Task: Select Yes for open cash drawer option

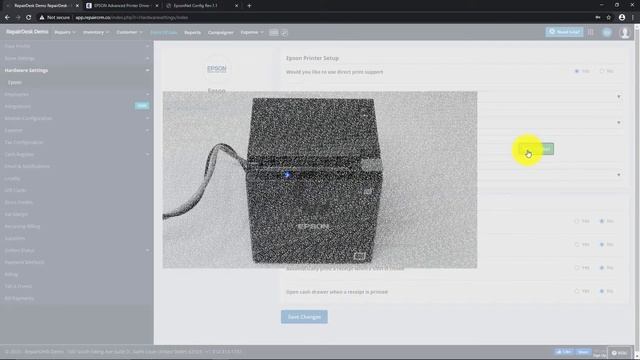Action: 576,291
